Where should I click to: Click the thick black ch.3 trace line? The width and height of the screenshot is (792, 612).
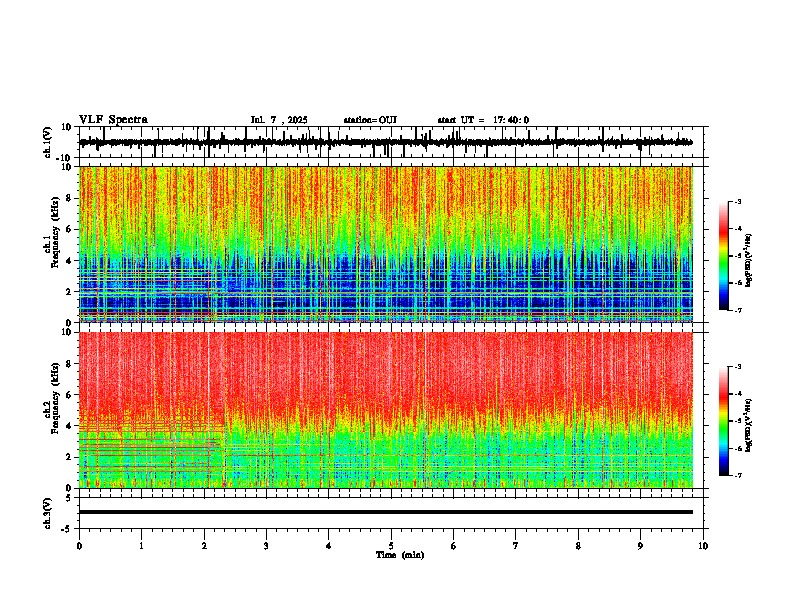(386, 512)
